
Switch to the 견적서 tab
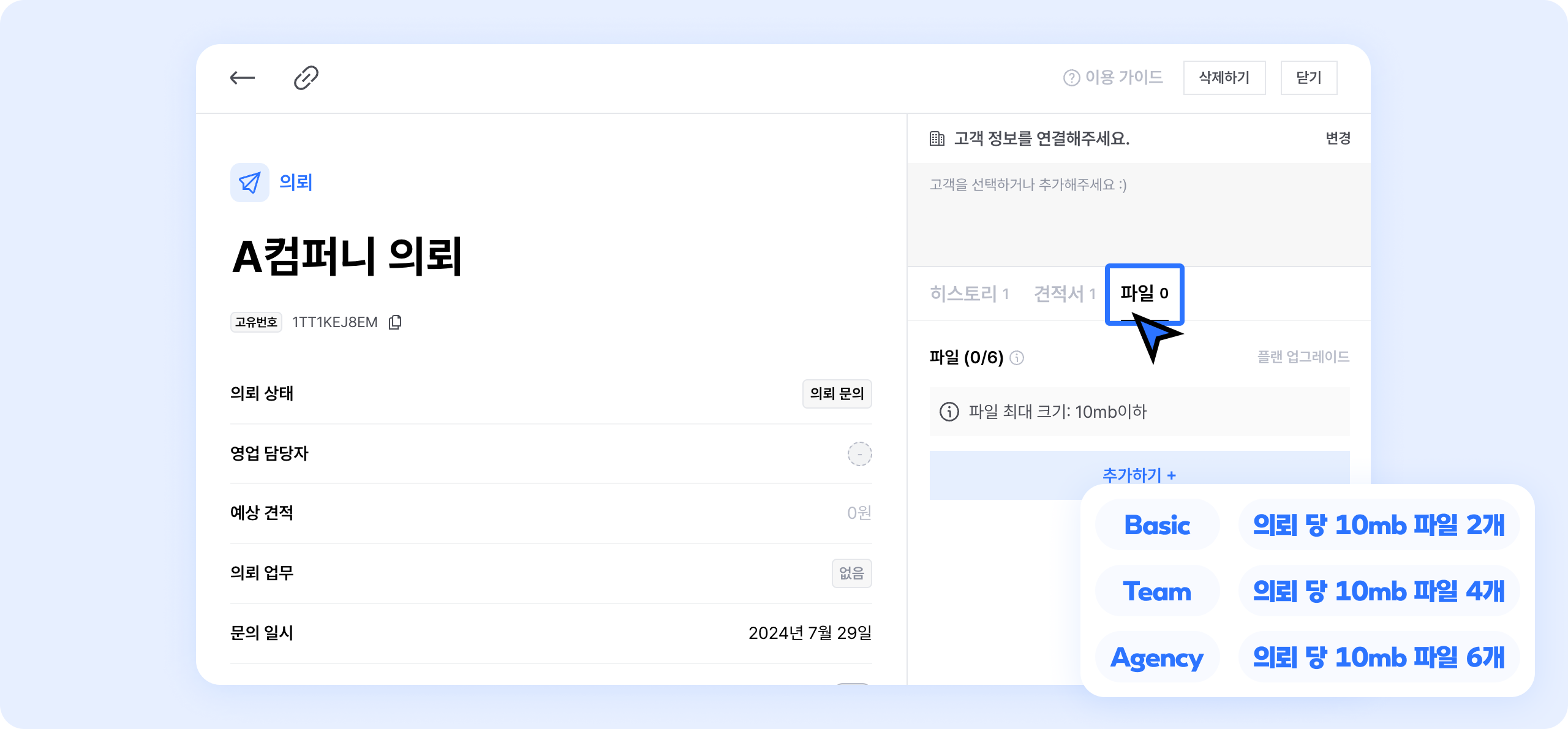(x=1065, y=294)
